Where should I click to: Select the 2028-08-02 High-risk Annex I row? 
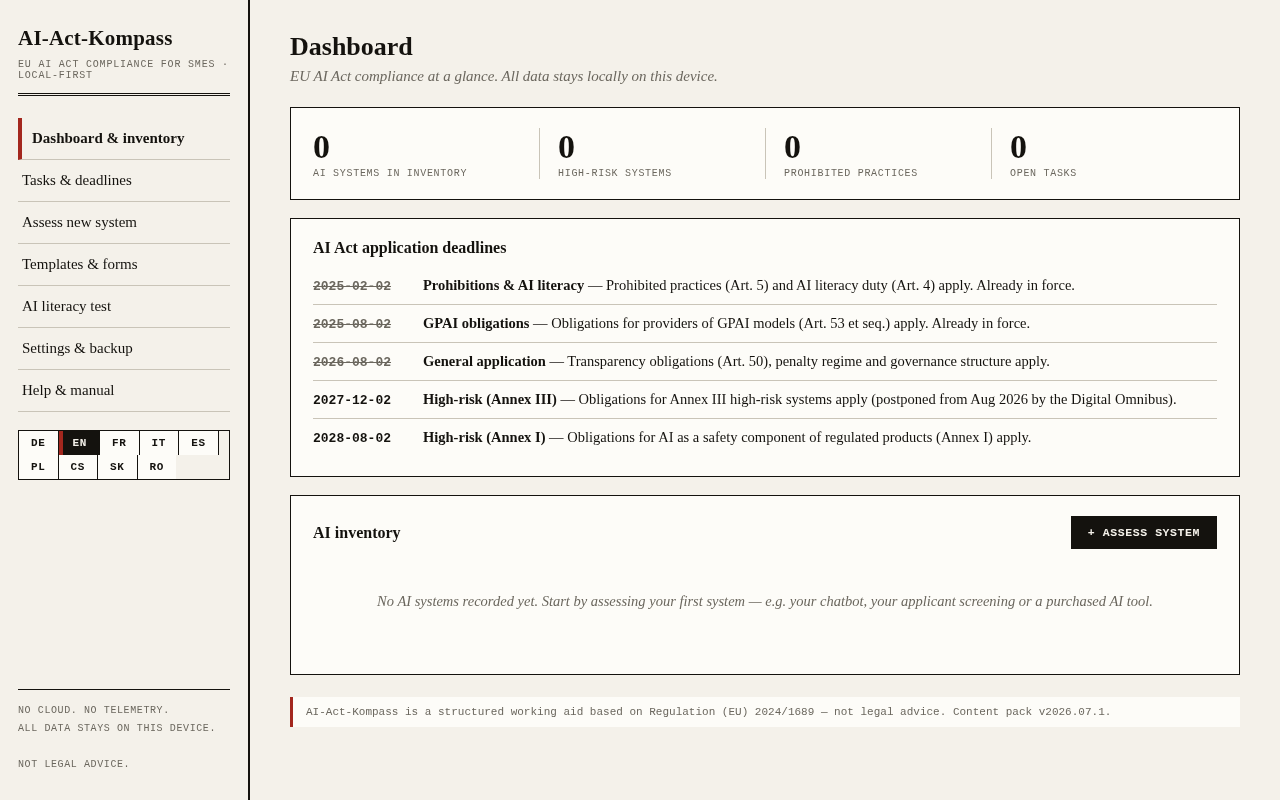[x=765, y=438]
